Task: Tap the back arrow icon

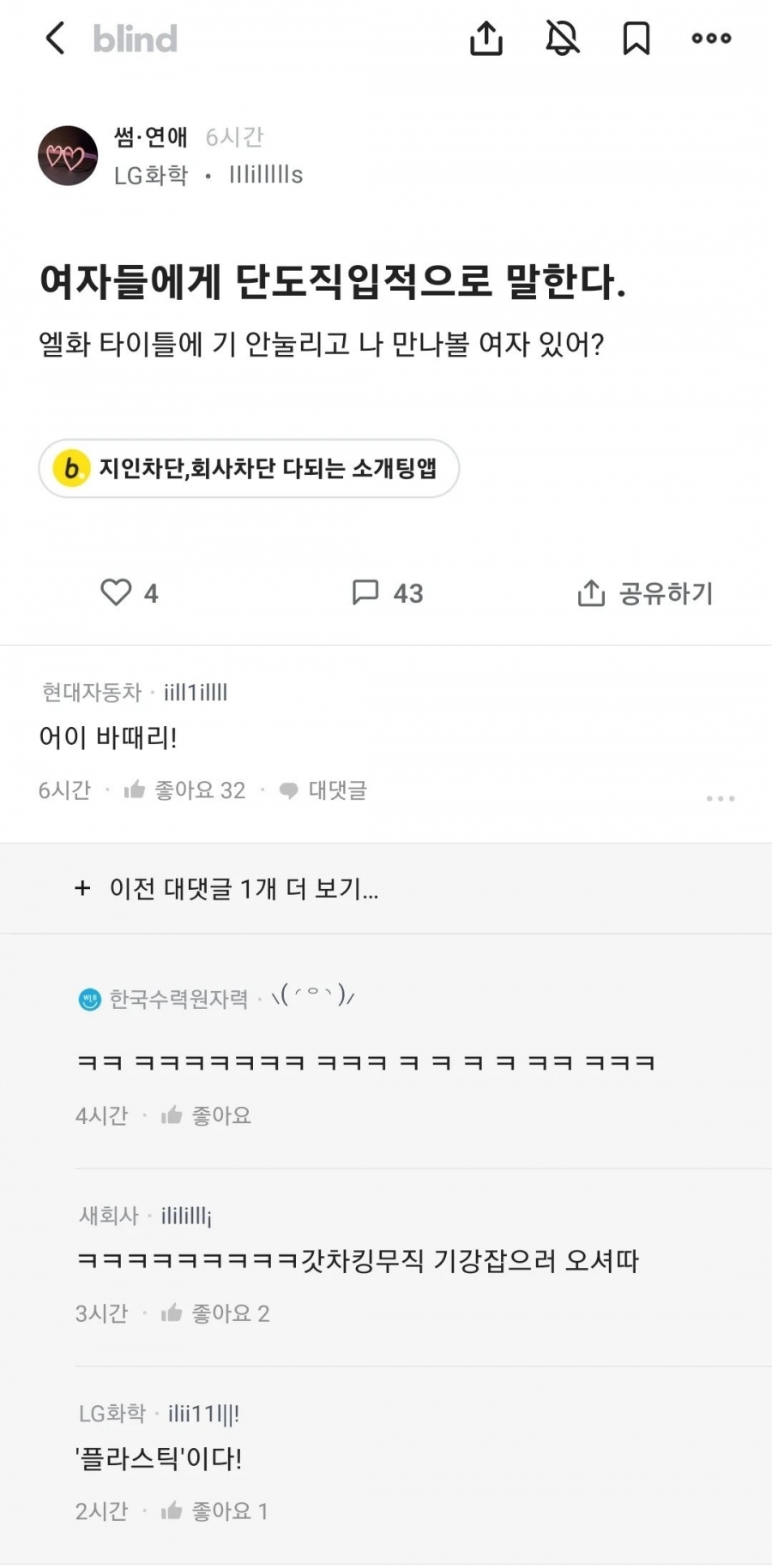Action: coord(55,39)
